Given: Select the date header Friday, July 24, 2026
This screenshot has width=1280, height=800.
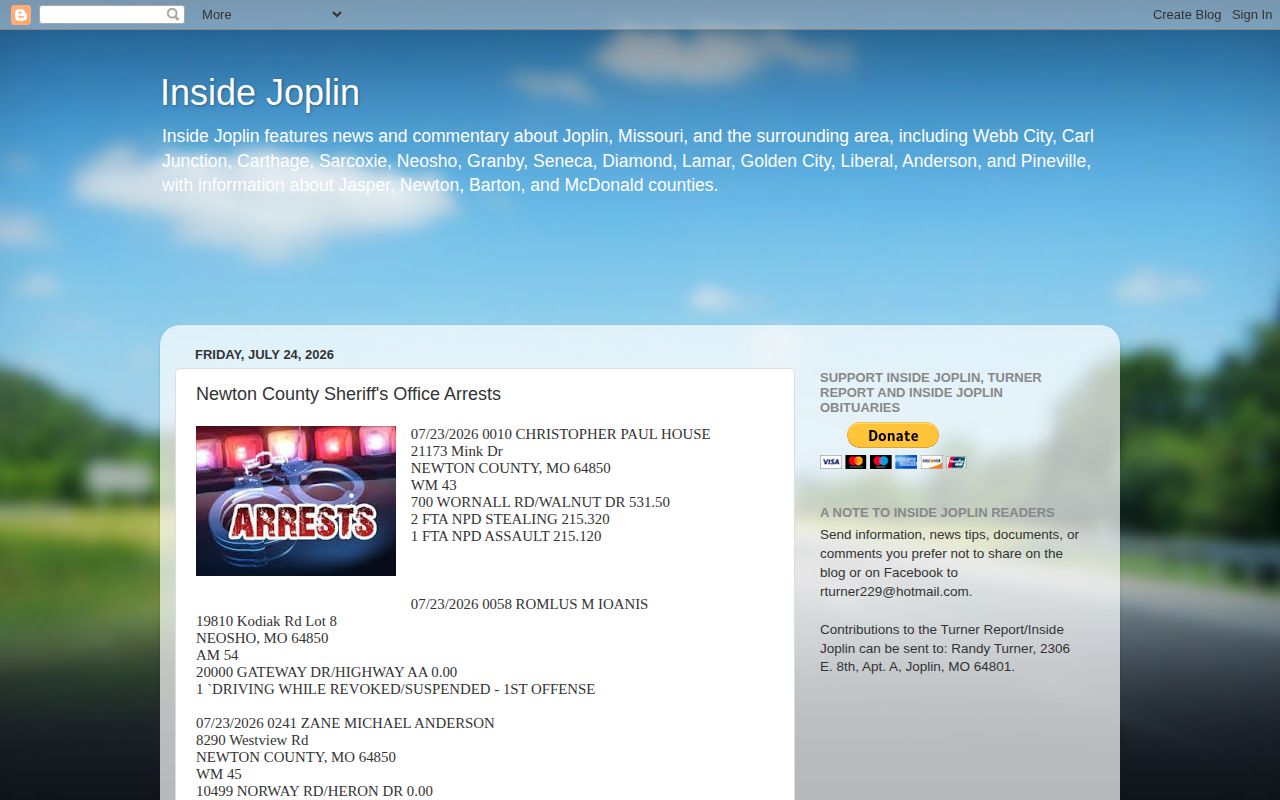Looking at the screenshot, I should coord(264,355).
